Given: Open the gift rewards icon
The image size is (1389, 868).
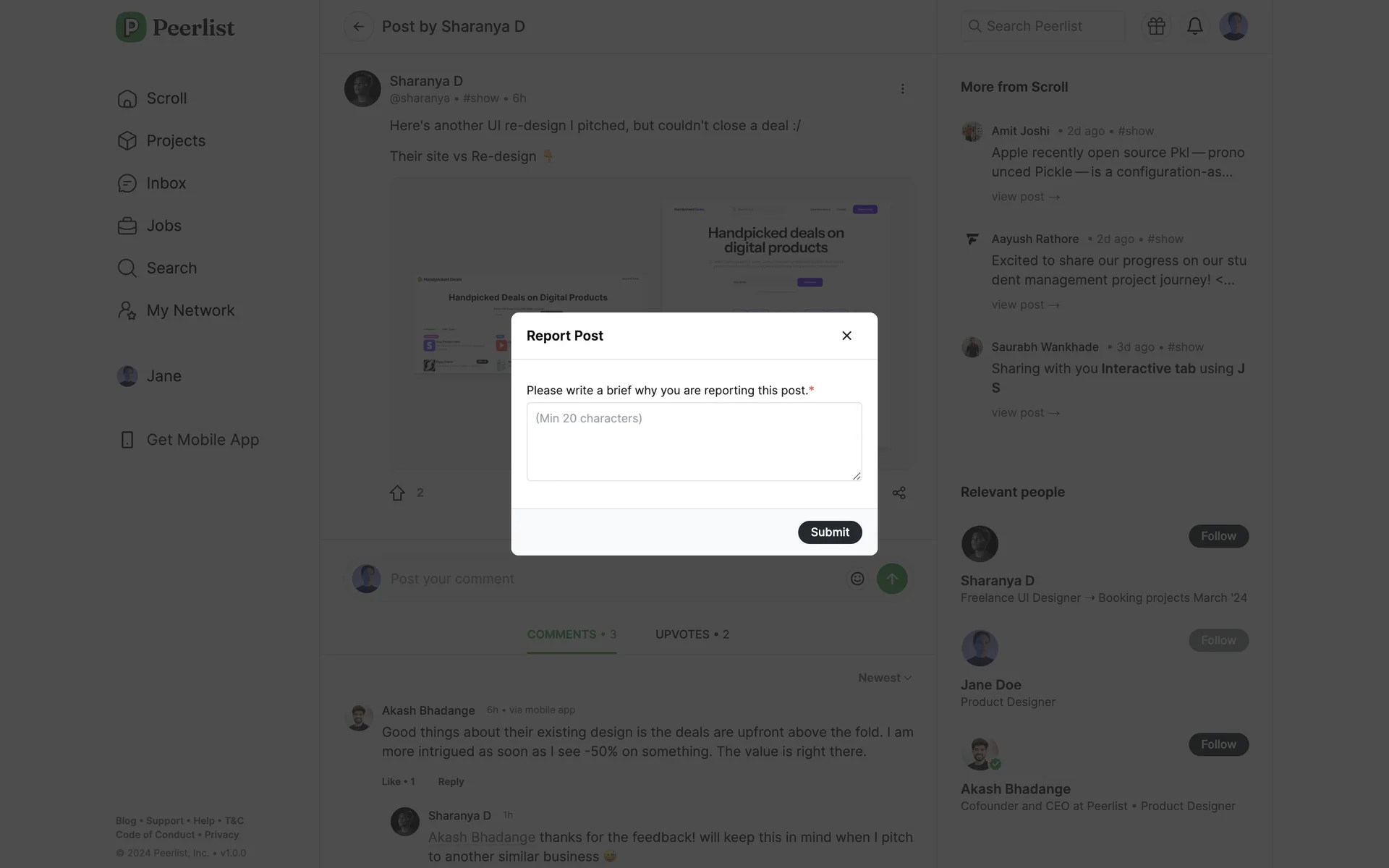Looking at the screenshot, I should pyautogui.click(x=1156, y=27).
